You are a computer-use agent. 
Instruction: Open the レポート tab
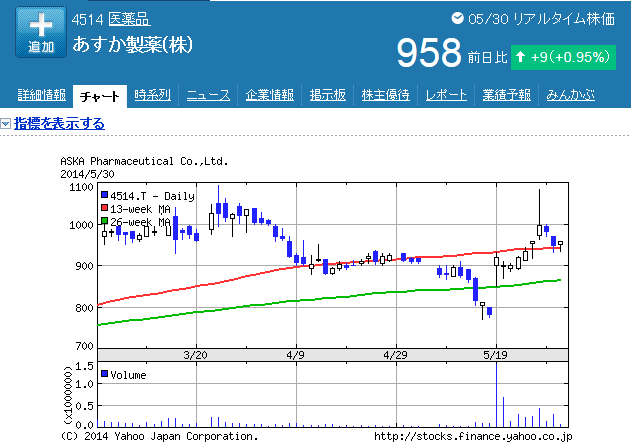(x=446, y=95)
